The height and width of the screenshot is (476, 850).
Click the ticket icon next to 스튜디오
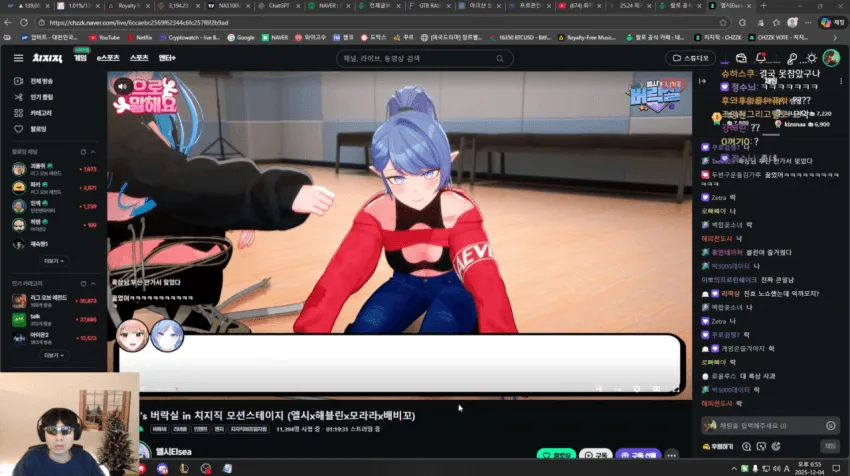coord(741,58)
